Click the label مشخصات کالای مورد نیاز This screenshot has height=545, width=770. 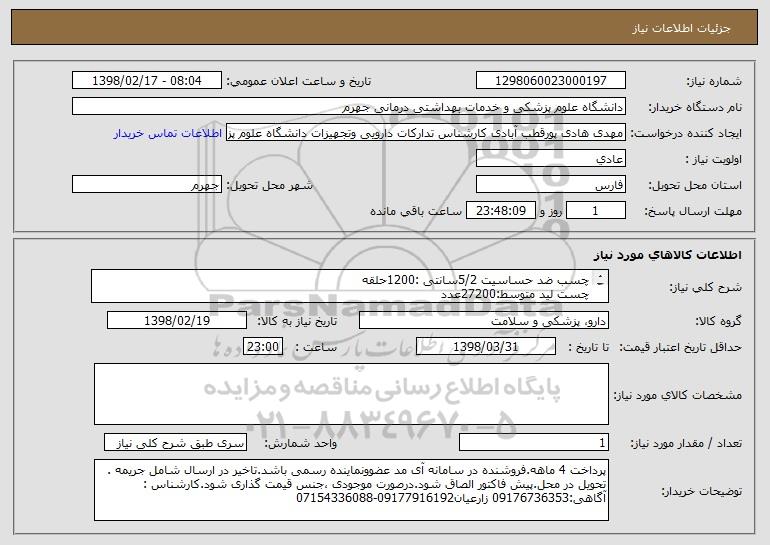coord(678,395)
